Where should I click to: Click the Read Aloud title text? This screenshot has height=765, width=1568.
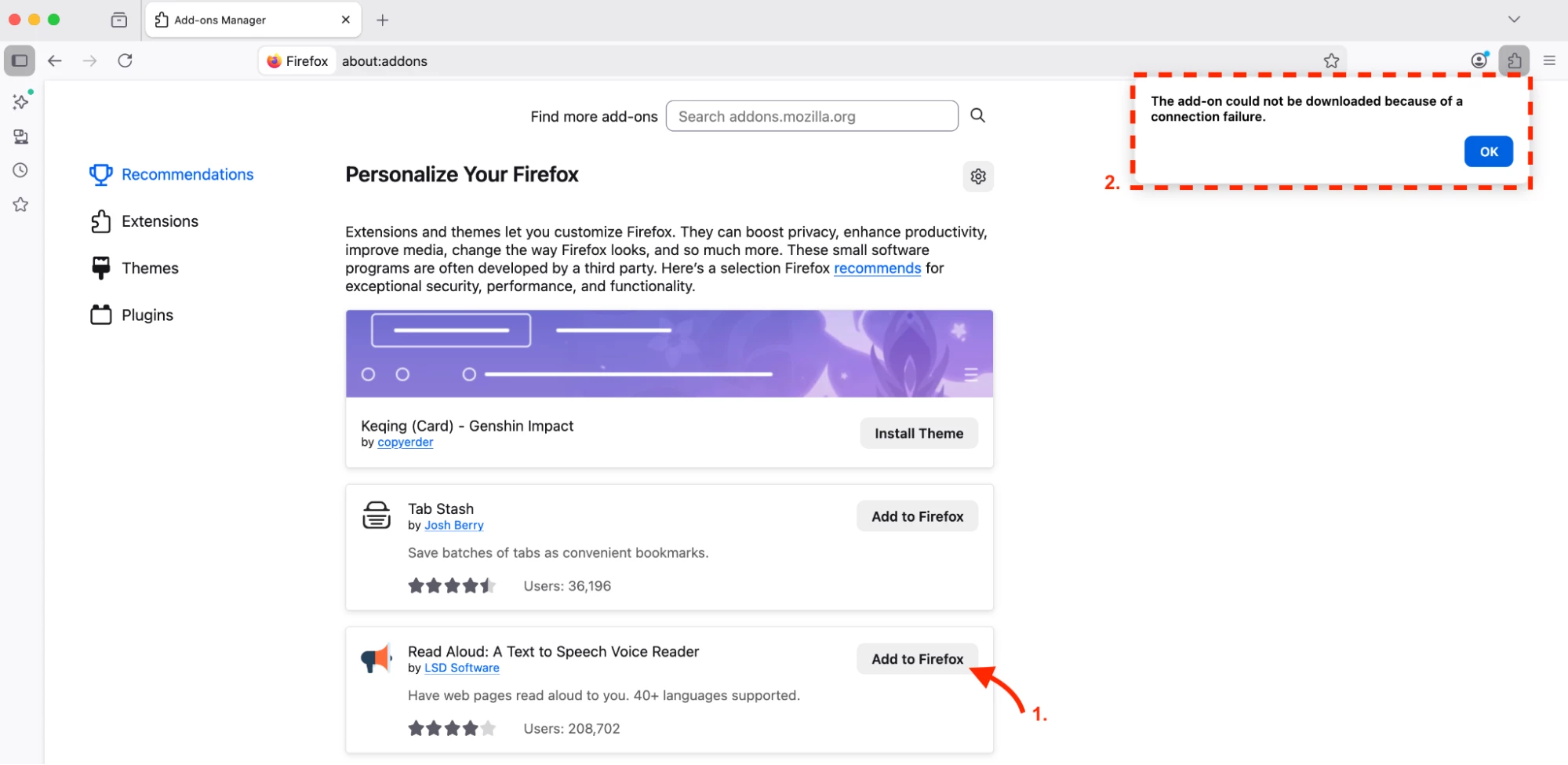[553, 651]
